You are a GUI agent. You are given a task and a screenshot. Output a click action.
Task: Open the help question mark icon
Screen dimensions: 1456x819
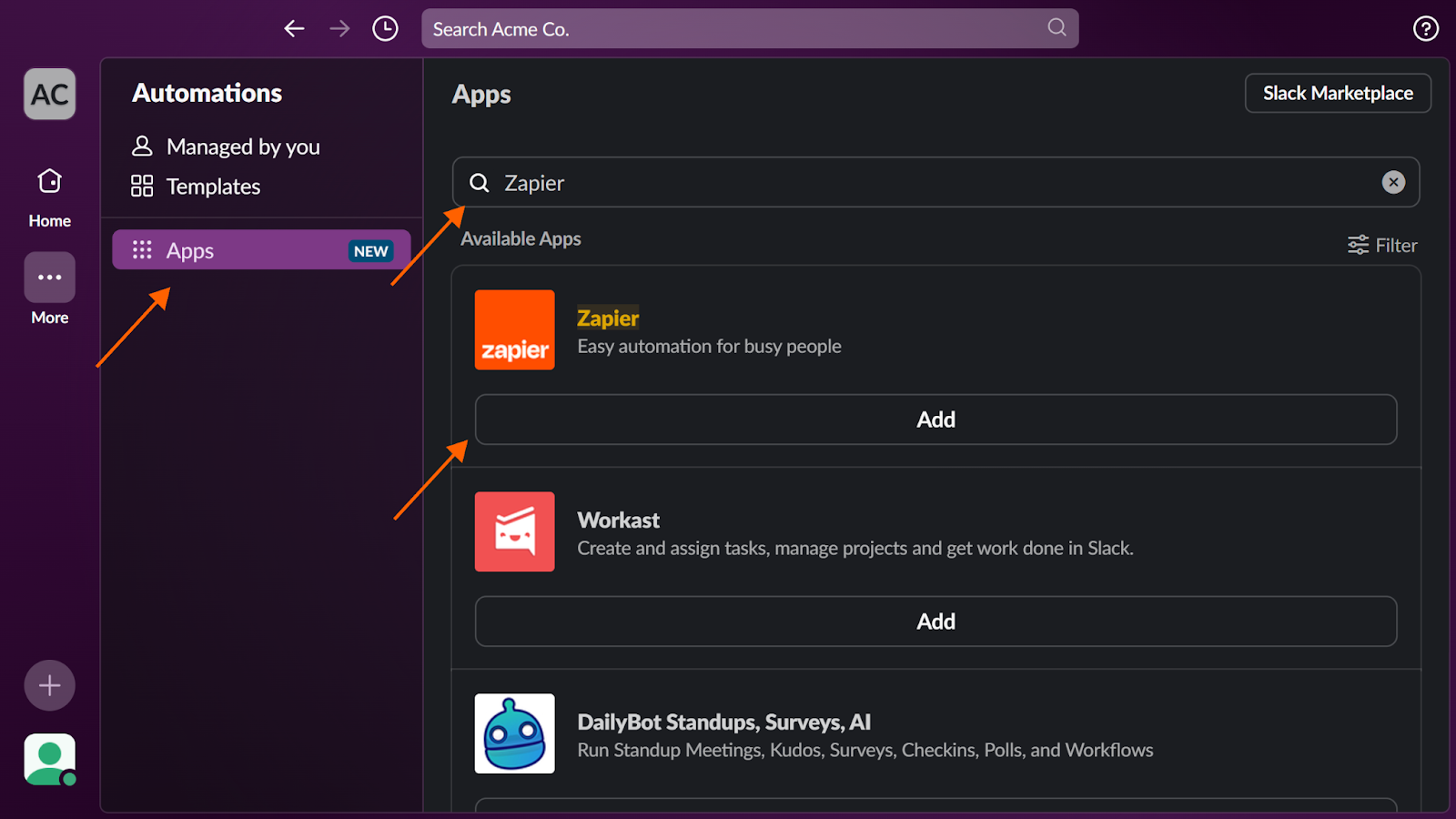pos(1425,29)
